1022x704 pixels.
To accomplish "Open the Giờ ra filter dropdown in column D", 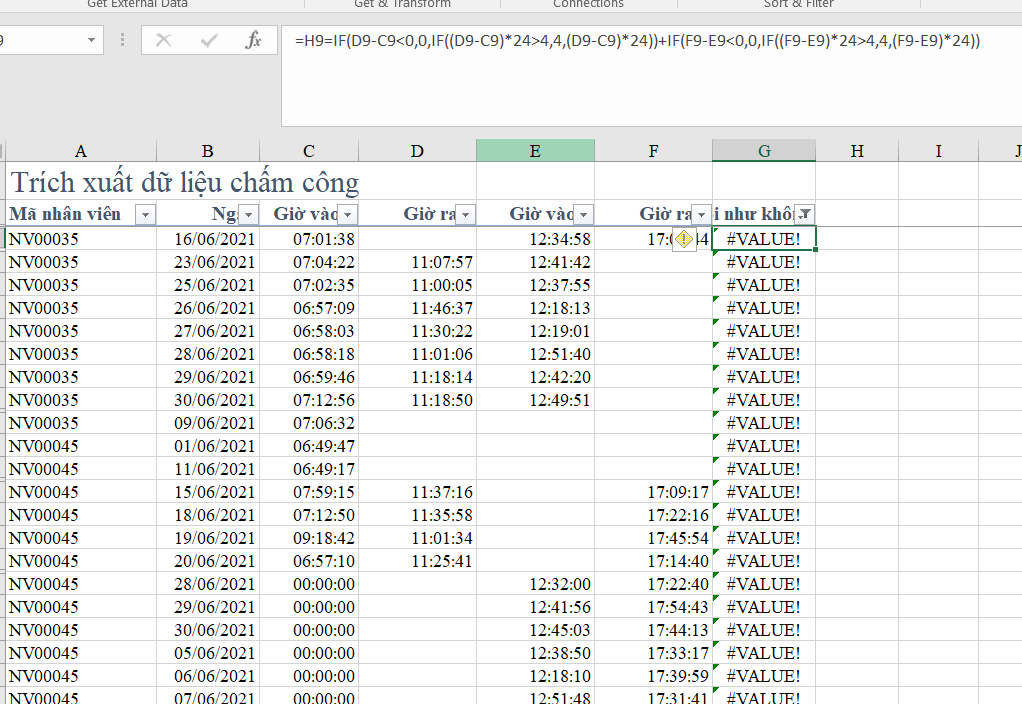I will tap(465, 214).
